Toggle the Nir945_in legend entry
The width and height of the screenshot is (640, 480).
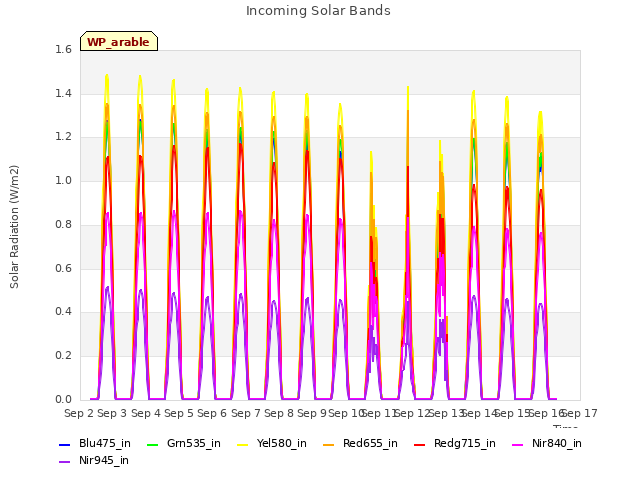94,461
